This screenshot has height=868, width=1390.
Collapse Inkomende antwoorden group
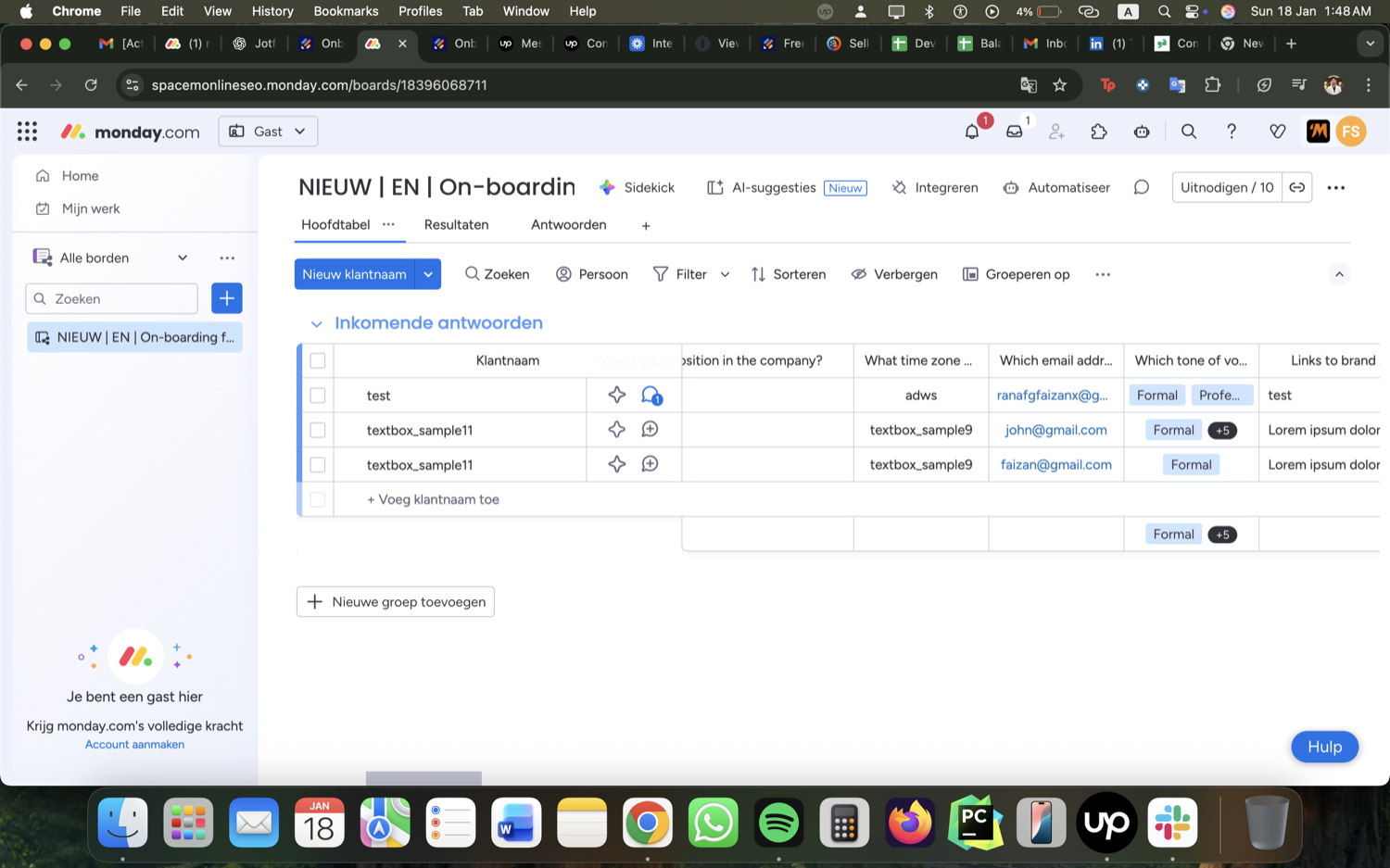[316, 323]
